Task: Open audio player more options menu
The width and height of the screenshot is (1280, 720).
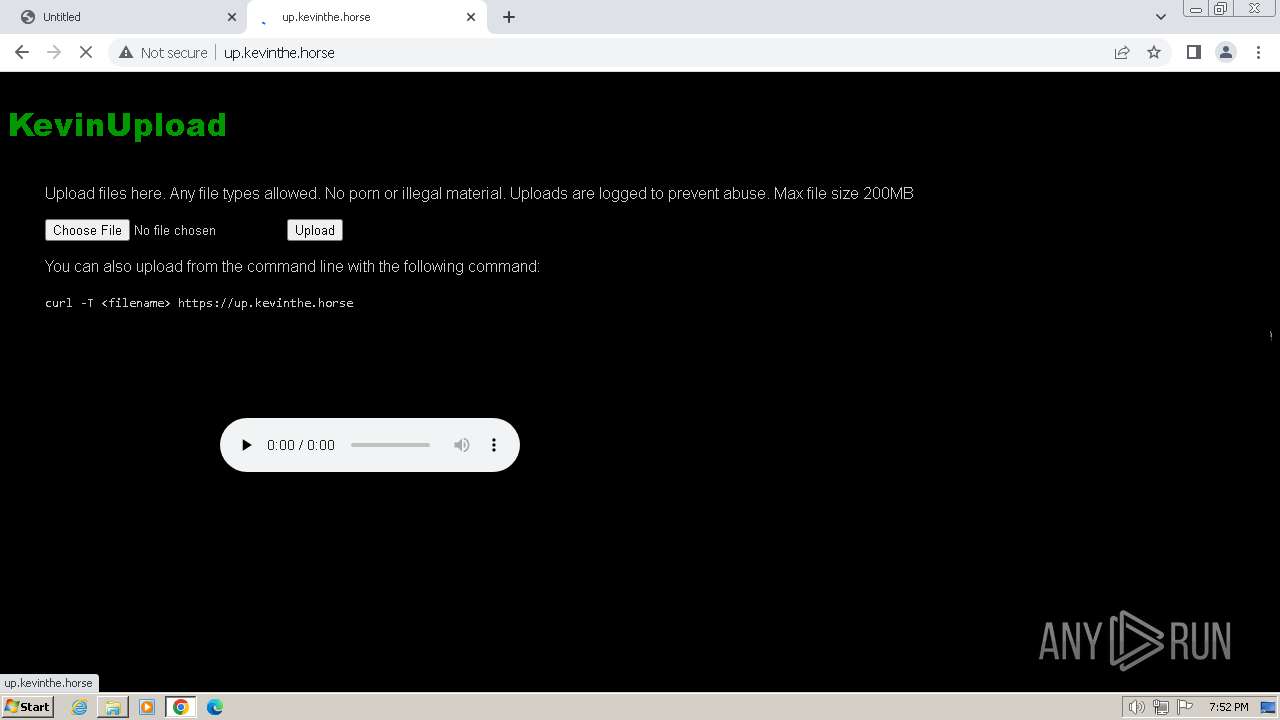Action: click(493, 445)
